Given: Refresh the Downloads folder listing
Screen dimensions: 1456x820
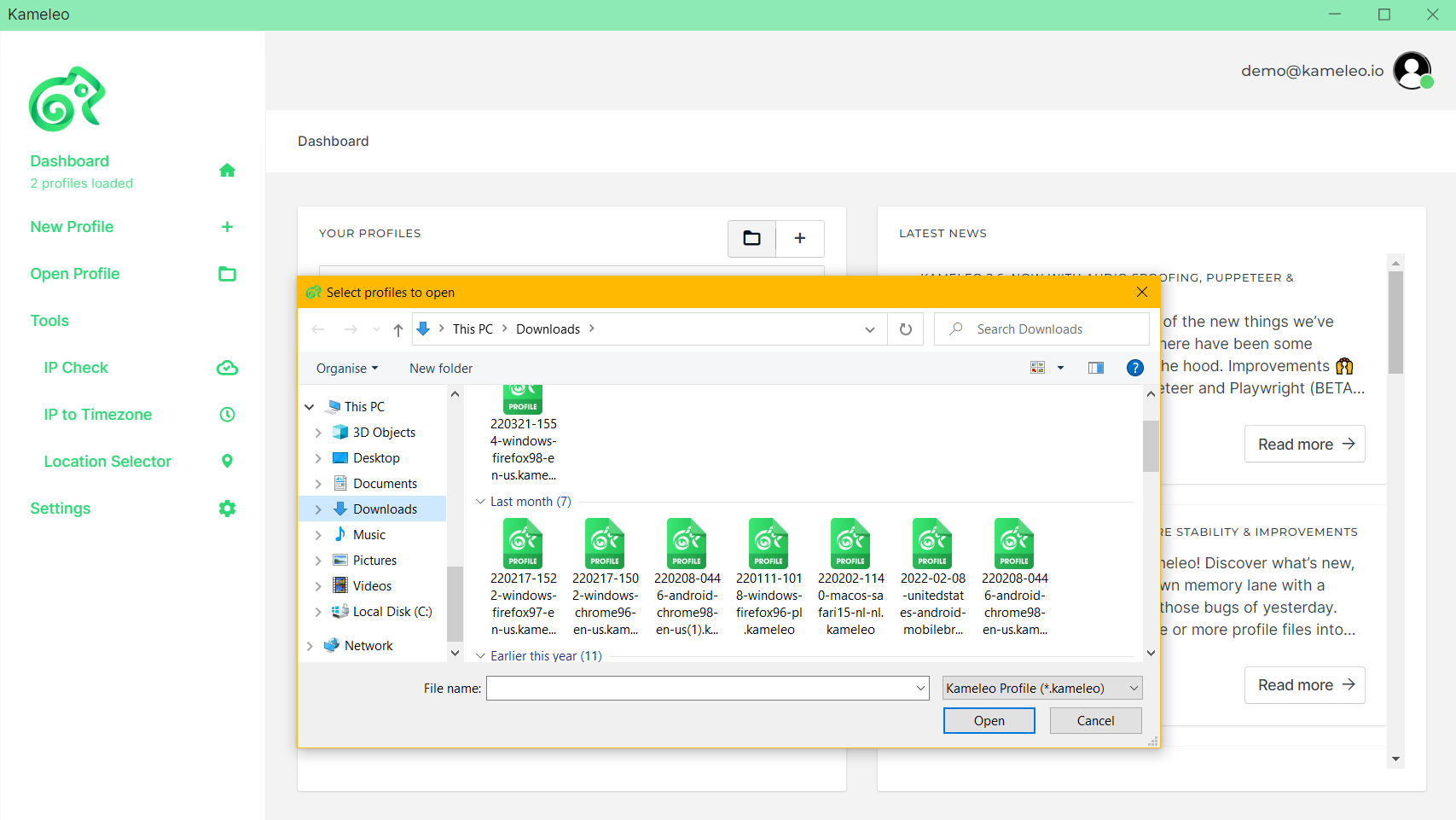Looking at the screenshot, I should tap(906, 329).
